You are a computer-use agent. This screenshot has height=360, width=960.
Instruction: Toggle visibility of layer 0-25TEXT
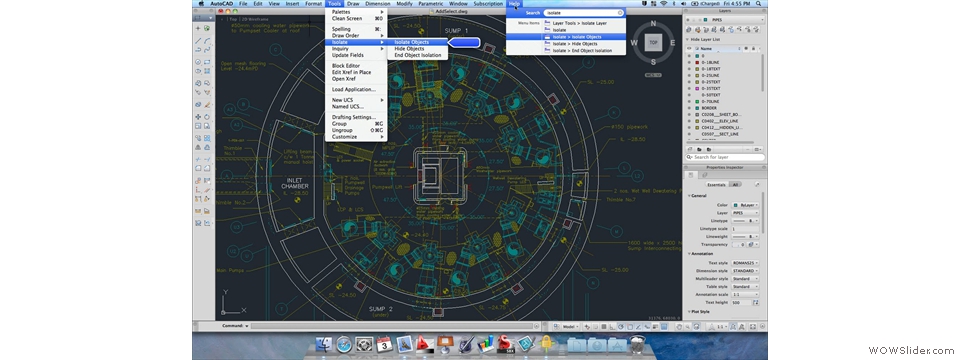tap(689, 81)
